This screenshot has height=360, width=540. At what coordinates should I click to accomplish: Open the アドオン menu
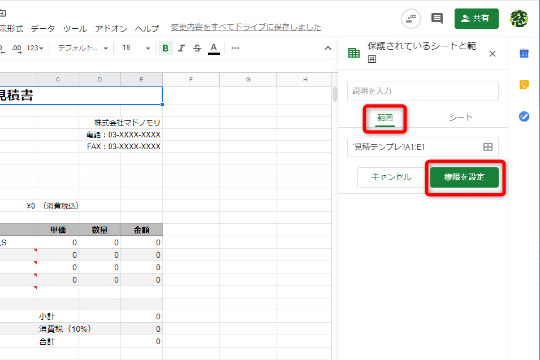click(111, 28)
